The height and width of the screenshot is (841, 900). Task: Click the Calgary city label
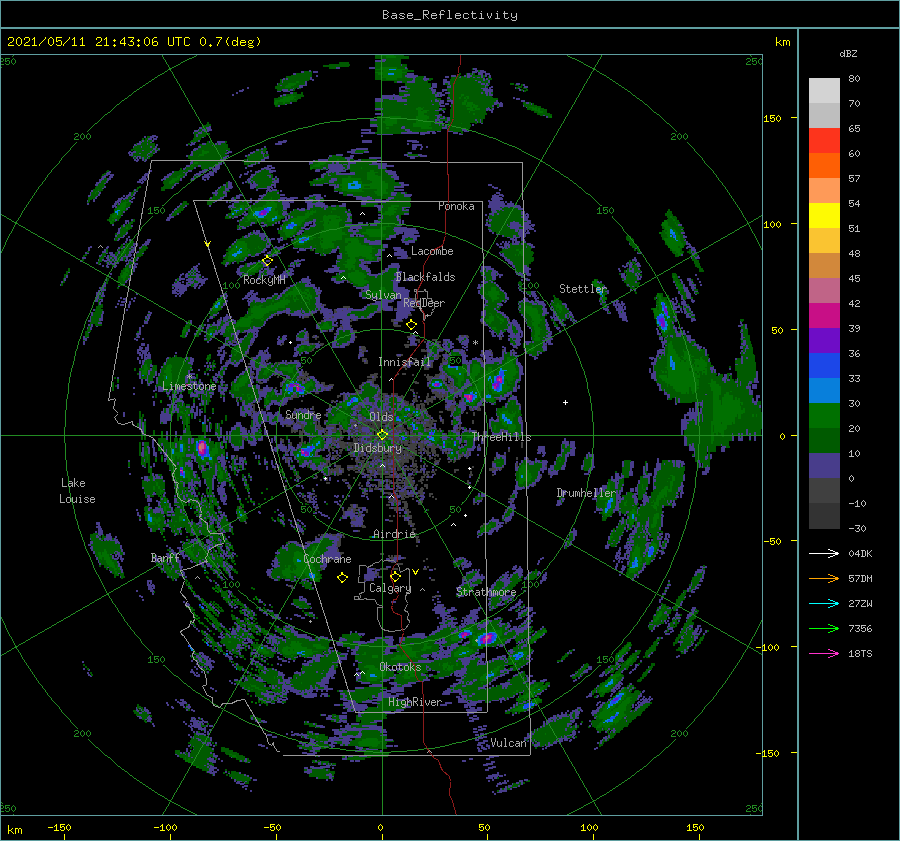pos(390,588)
